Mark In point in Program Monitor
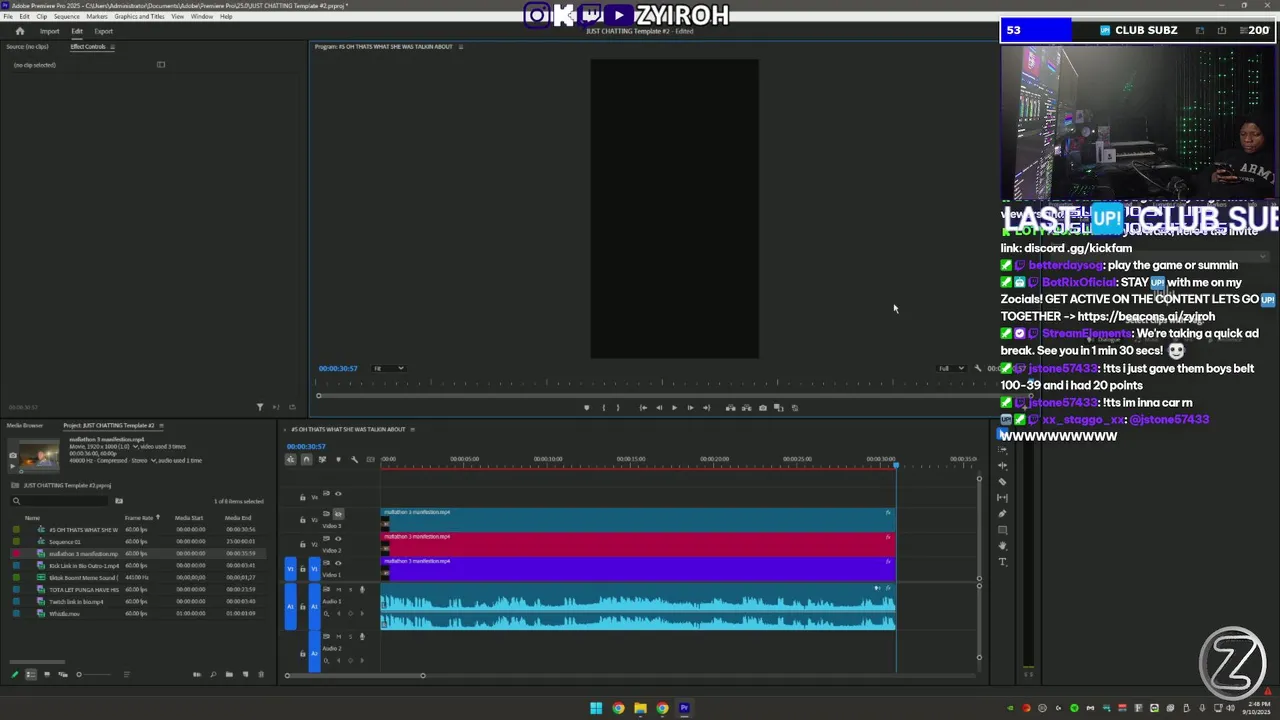The image size is (1280, 720). pos(603,408)
